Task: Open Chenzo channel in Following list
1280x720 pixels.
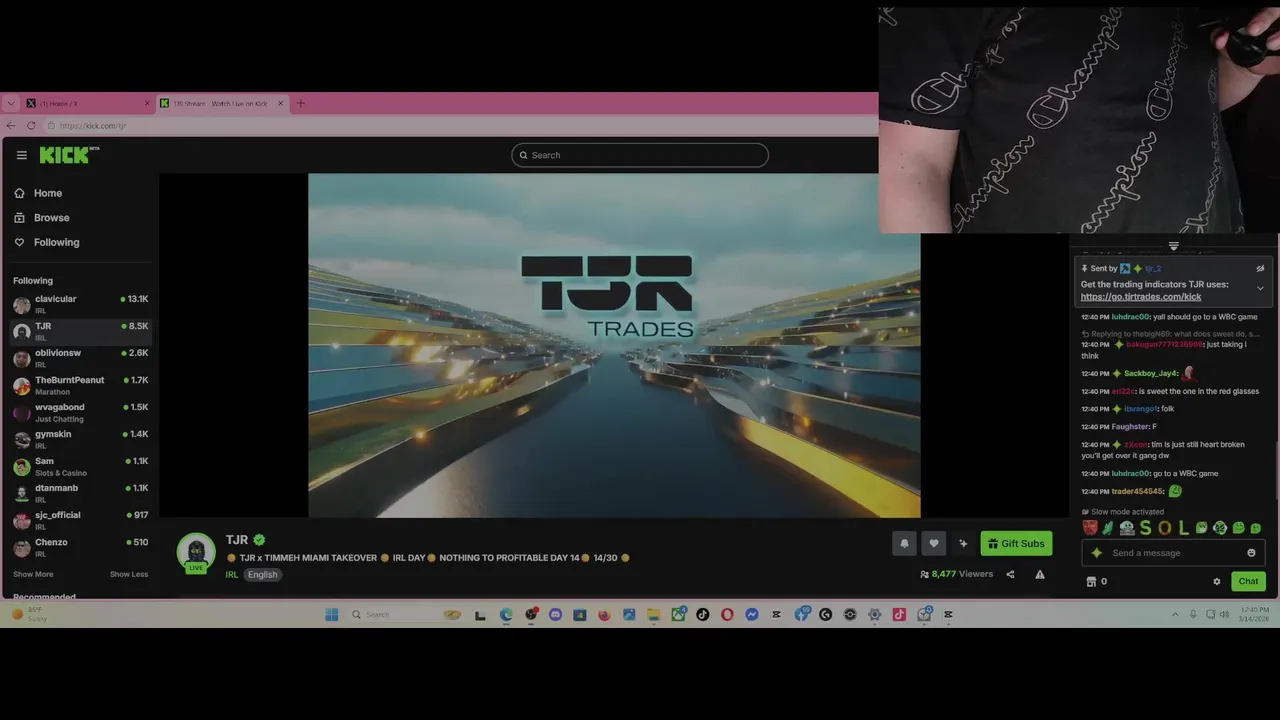Action: coord(80,547)
